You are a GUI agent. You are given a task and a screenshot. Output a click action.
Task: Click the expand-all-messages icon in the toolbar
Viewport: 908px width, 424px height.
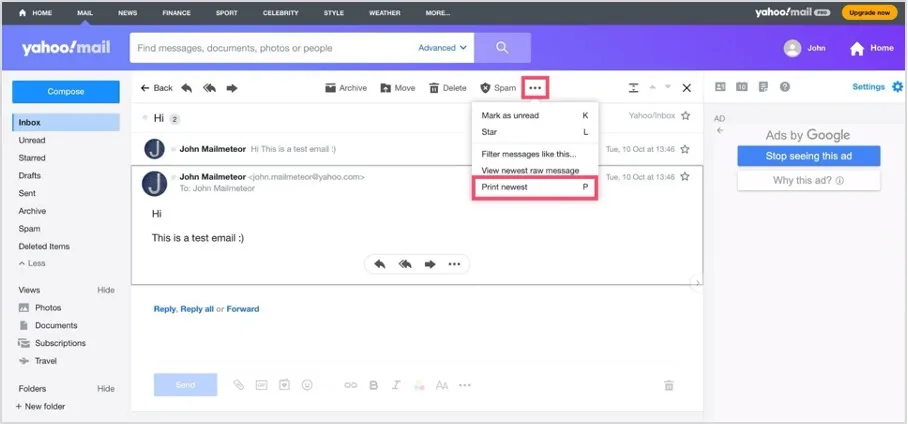point(634,88)
